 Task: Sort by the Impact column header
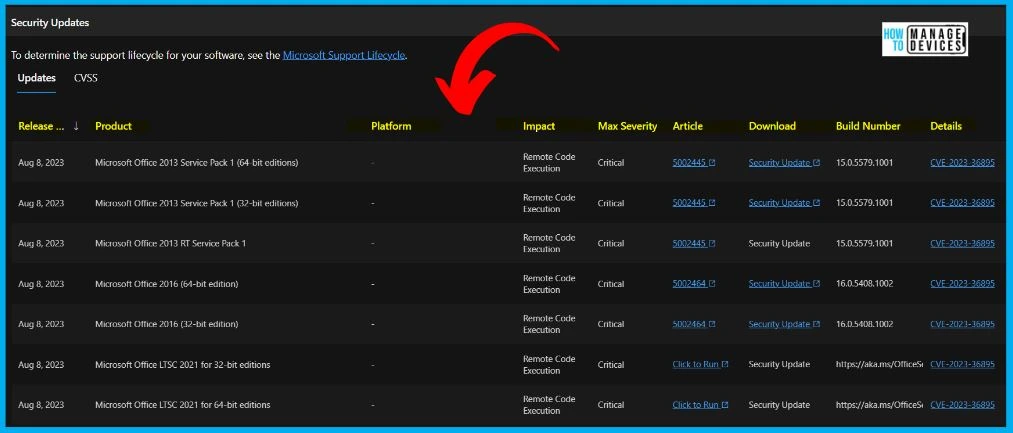(539, 127)
